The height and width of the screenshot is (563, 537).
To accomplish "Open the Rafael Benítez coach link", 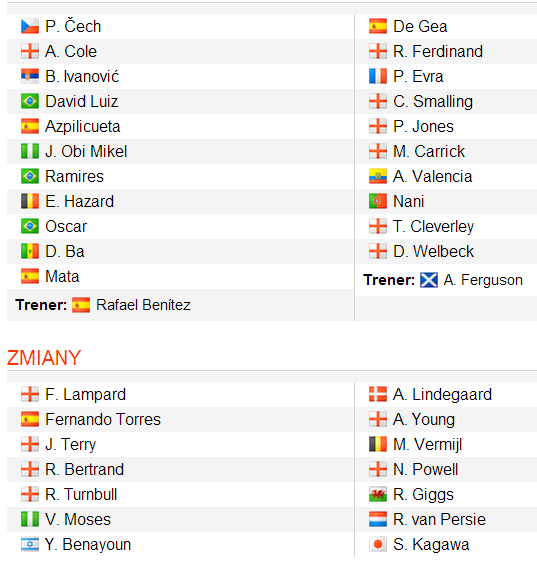I will point(143,305).
